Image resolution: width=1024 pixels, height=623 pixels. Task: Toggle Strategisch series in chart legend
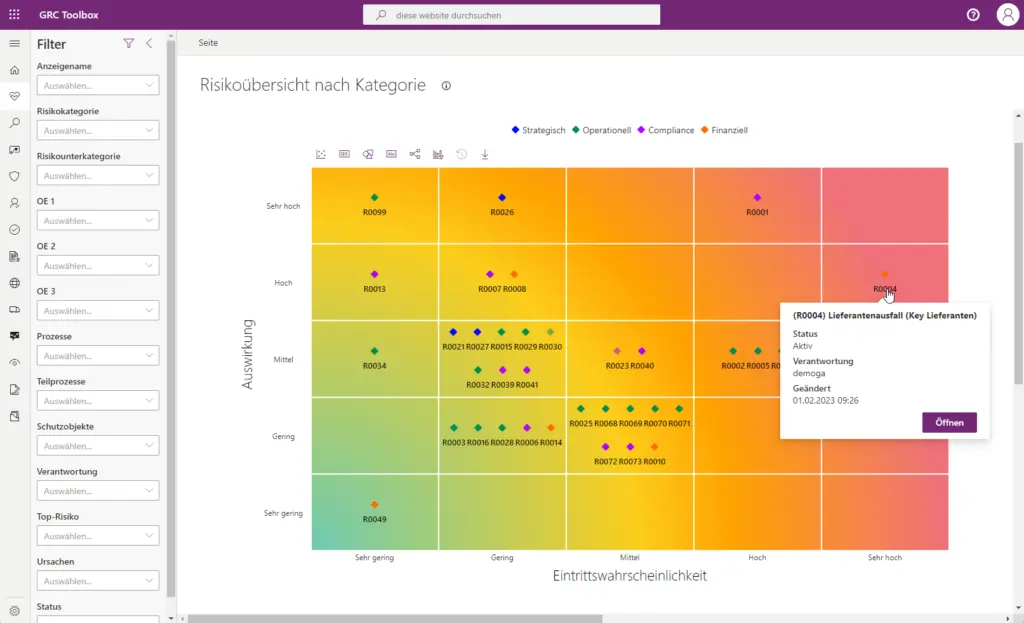click(539, 130)
